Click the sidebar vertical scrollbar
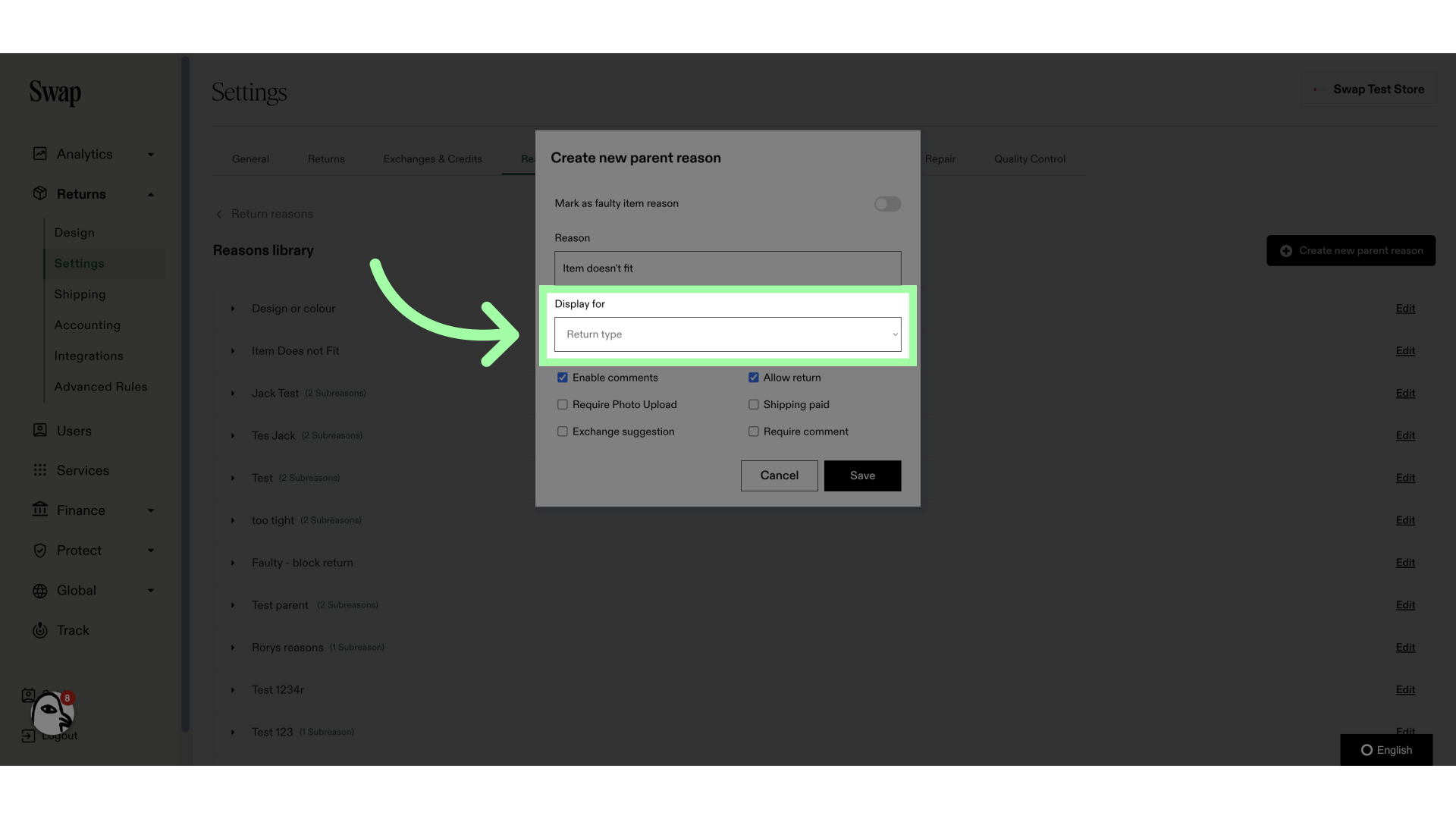The height and width of the screenshot is (819, 1456). (185, 394)
